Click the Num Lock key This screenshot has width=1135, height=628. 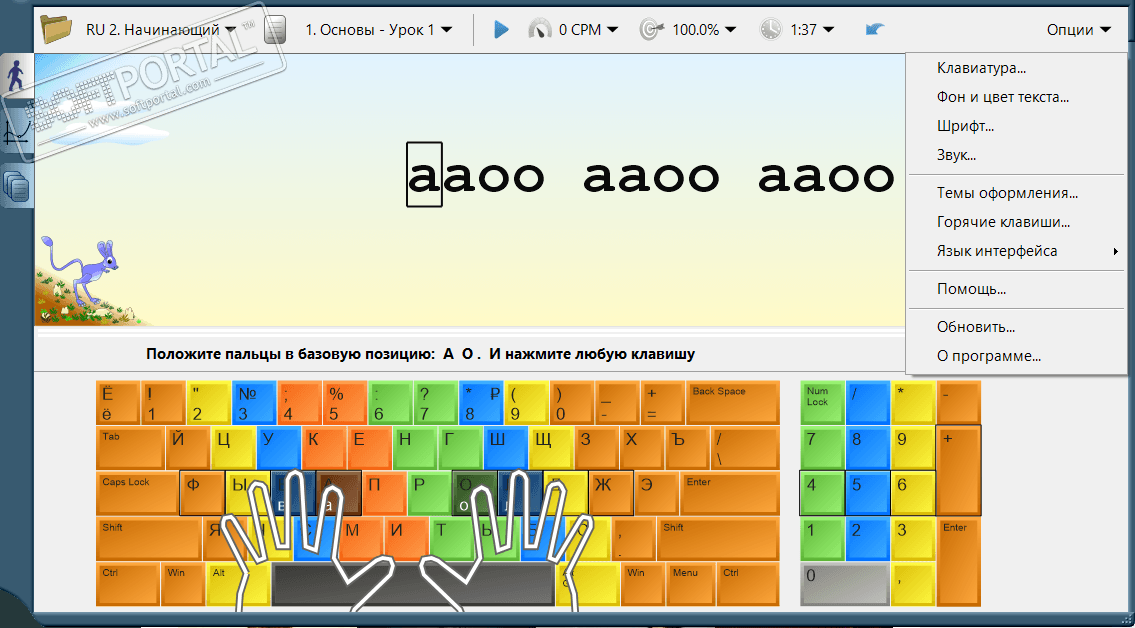(x=822, y=402)
